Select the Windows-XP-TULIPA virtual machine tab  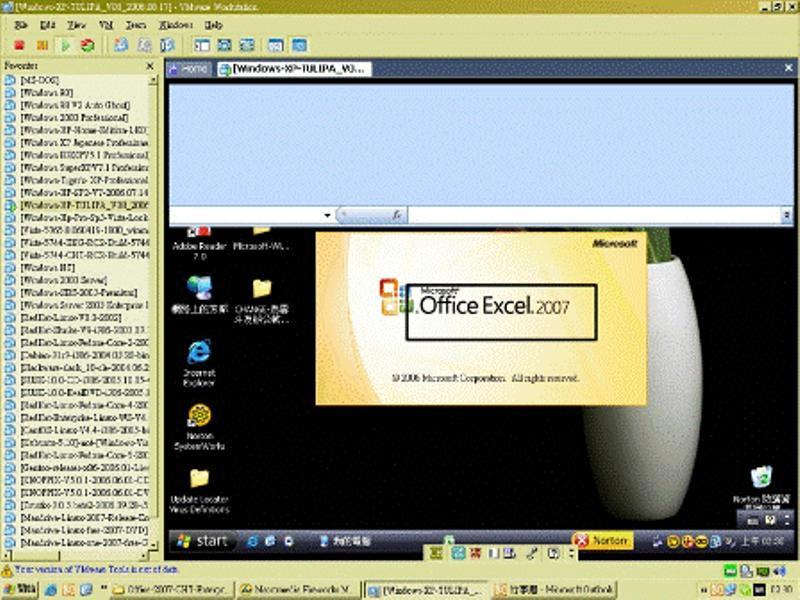(x=294, y=69)
